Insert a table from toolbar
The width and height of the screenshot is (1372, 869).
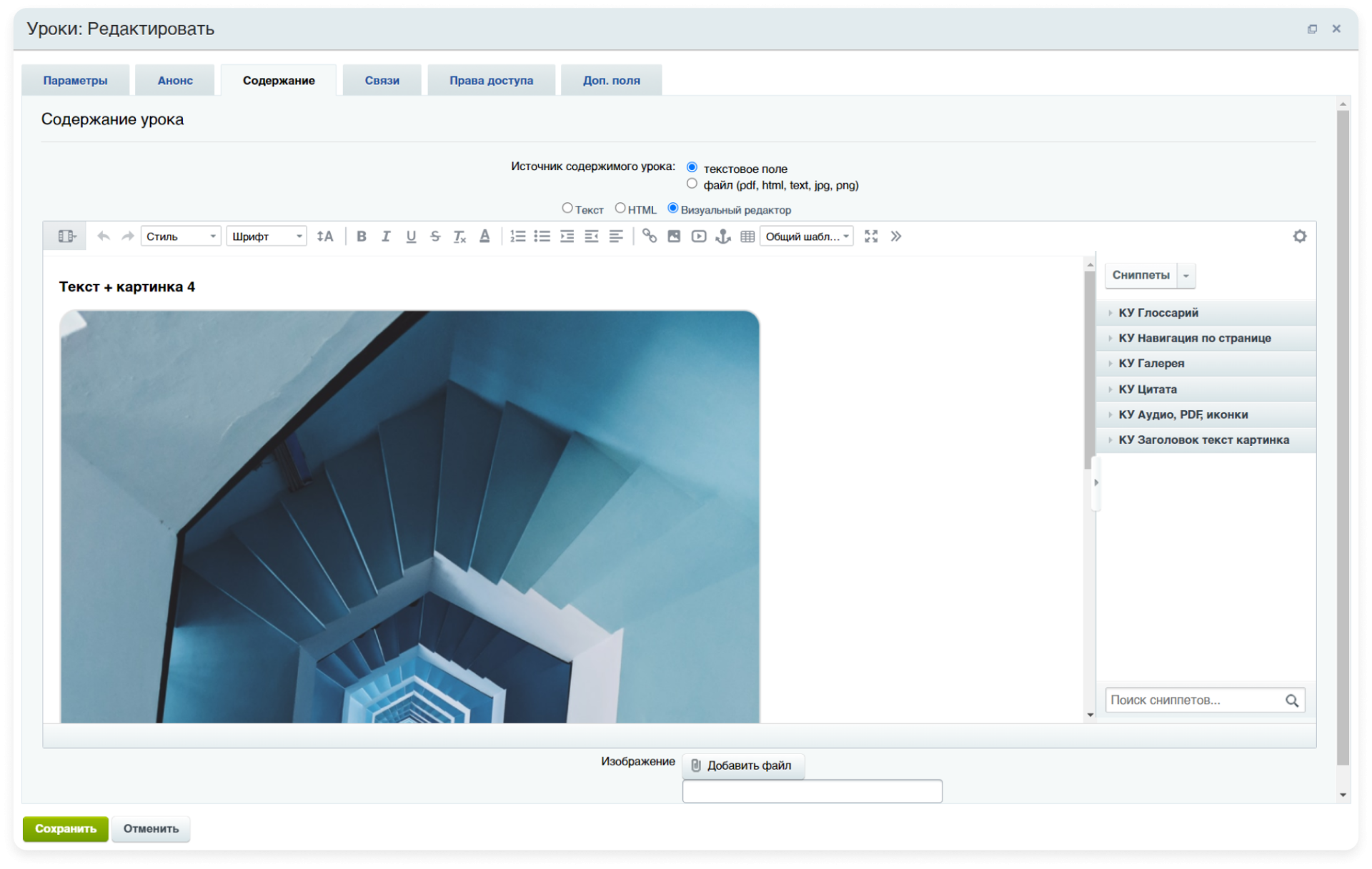[x=747, y=237]
